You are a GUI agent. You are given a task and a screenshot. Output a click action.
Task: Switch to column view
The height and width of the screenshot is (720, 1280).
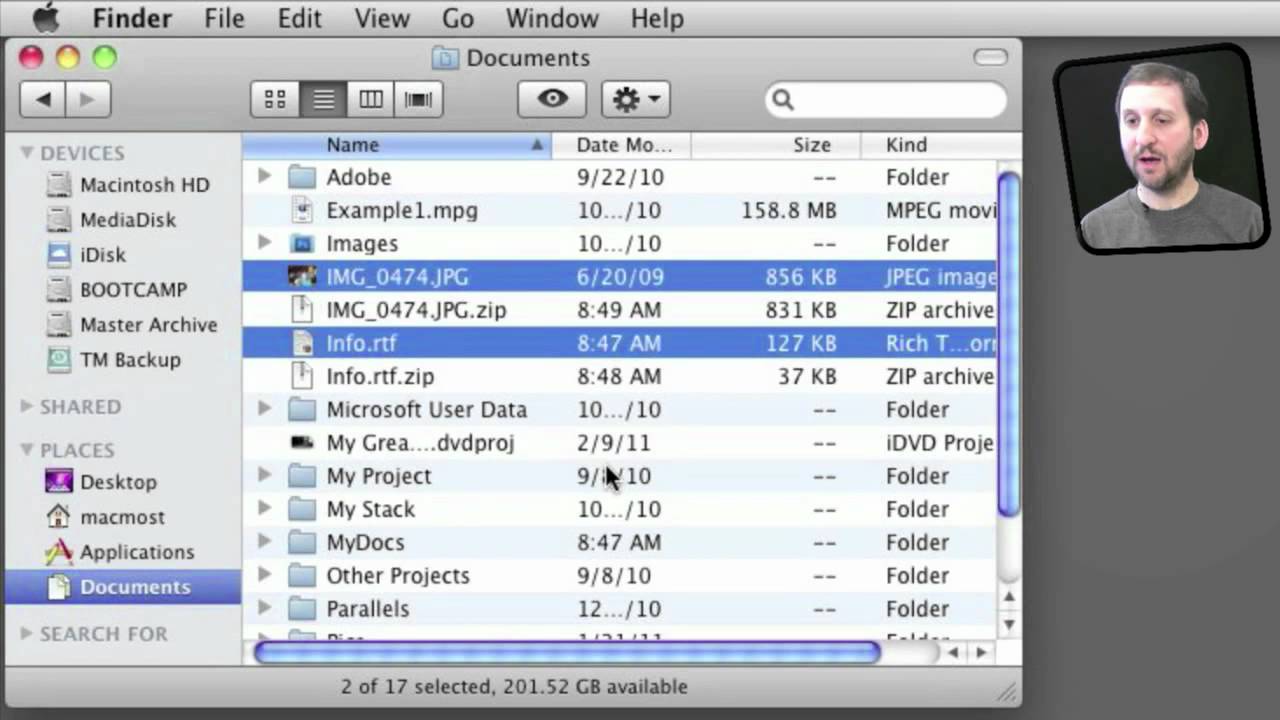click(371, 98)
